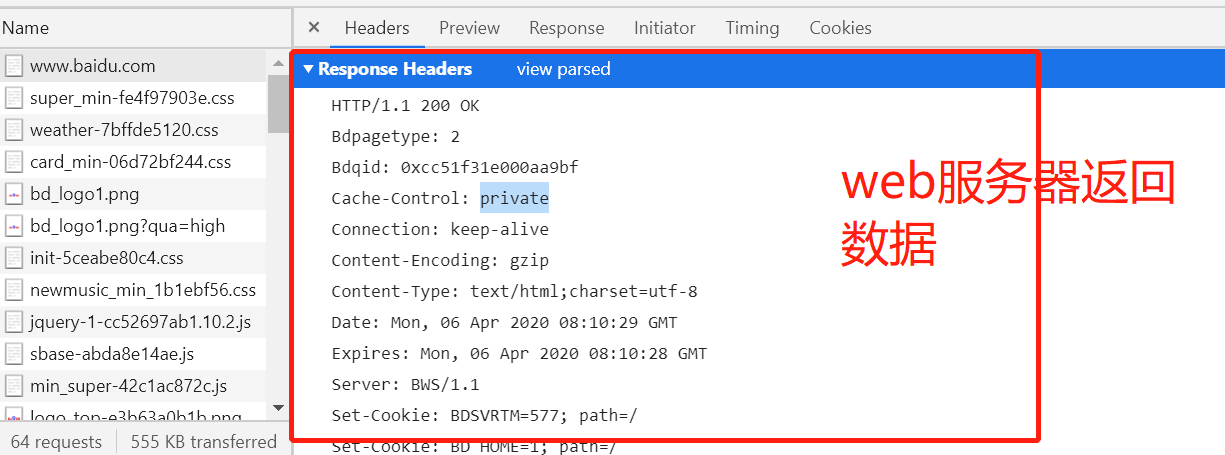Viewport: 1225px width, 455px height.
Task: Click icon for card_min-06d72bf244.css
Action: [x=14, y=162]
